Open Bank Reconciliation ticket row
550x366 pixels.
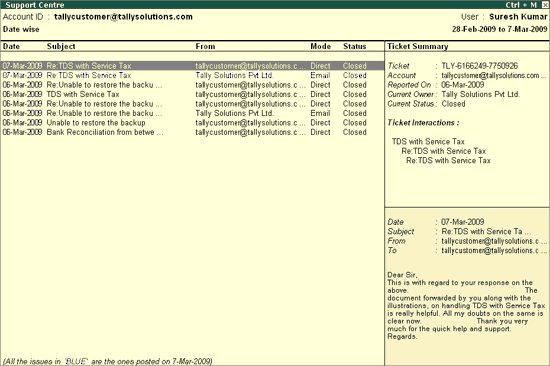pos(192,132)
